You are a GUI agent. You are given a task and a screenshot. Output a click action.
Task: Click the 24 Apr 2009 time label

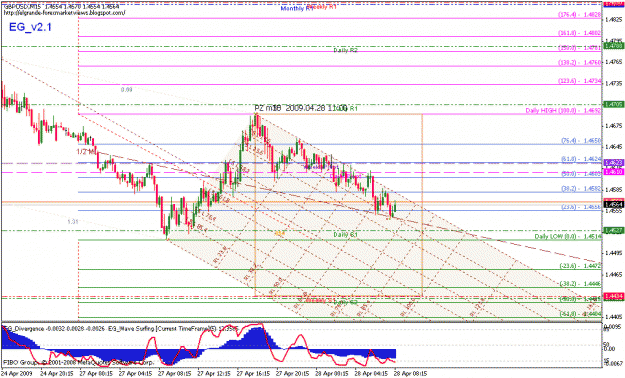(x=16, y=374)
